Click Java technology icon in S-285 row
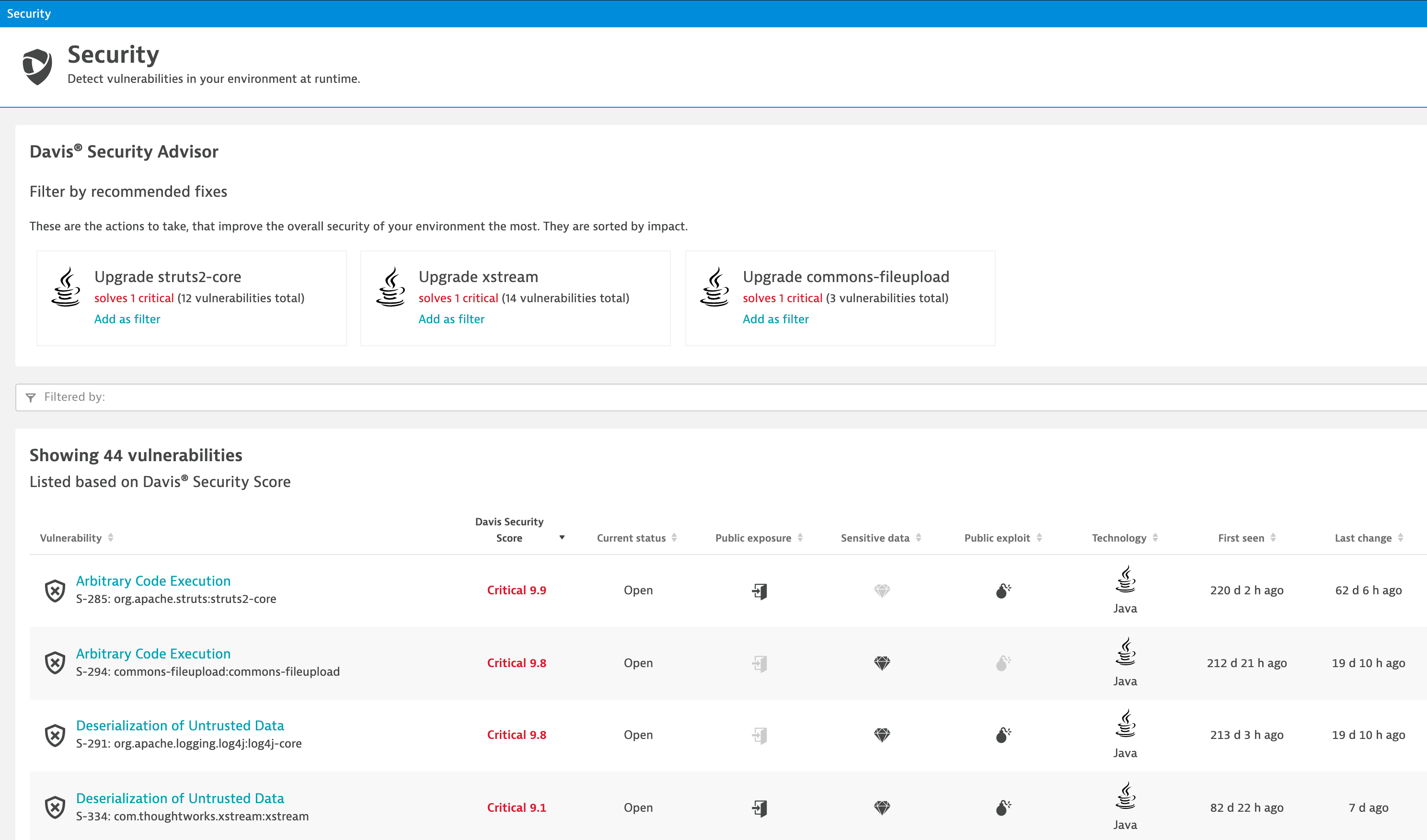 (x=1125, y=579)
